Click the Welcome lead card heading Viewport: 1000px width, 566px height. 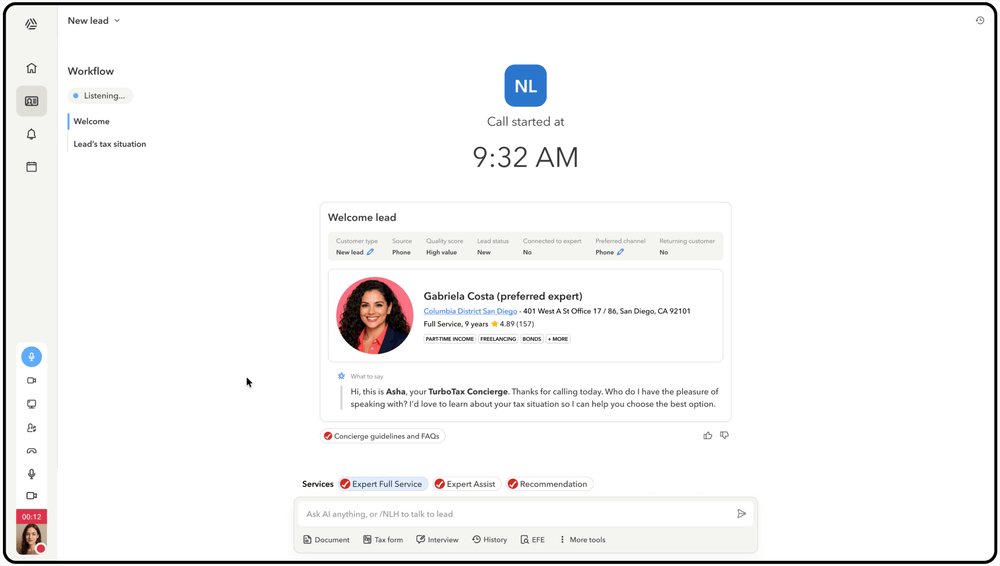pos(362,218)
